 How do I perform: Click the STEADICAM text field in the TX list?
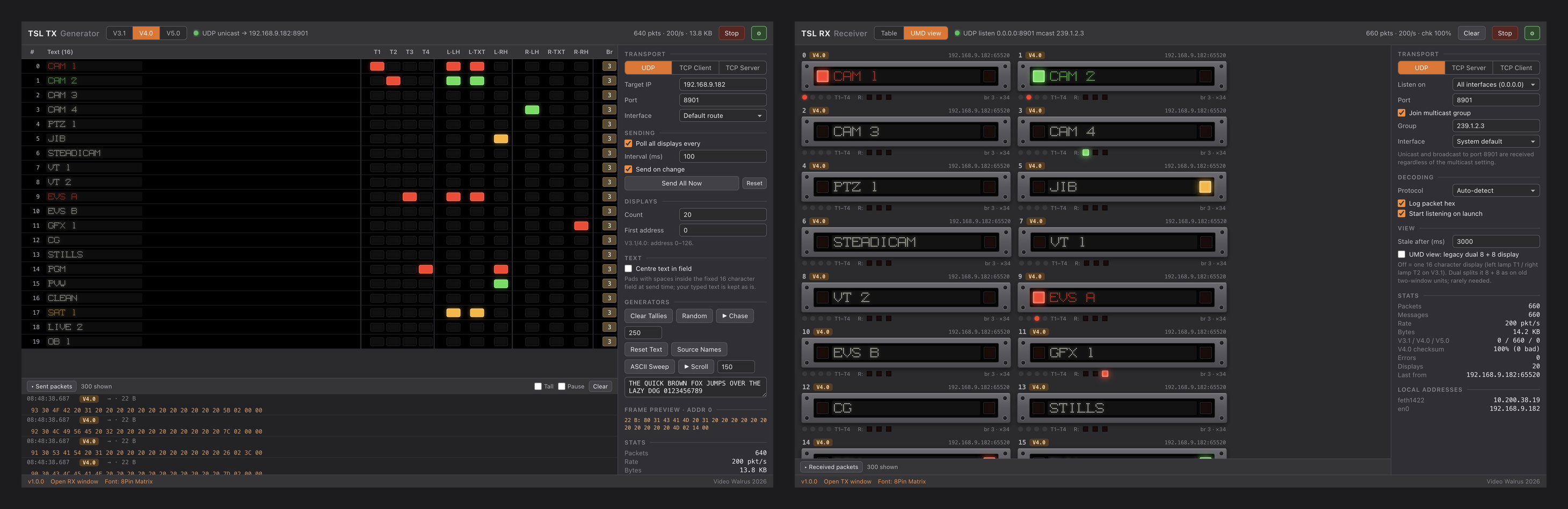[95, 154]
